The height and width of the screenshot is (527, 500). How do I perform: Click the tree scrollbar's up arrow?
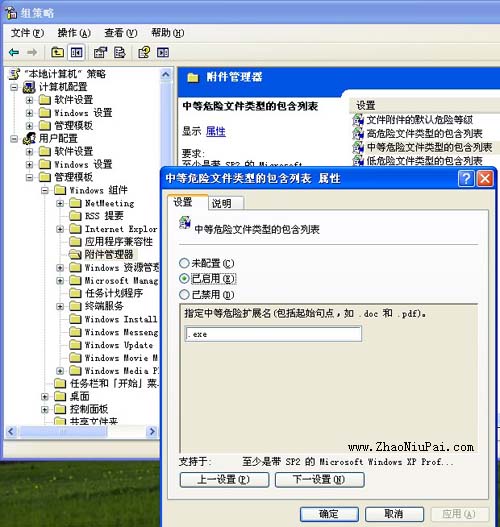pos(166,74)
